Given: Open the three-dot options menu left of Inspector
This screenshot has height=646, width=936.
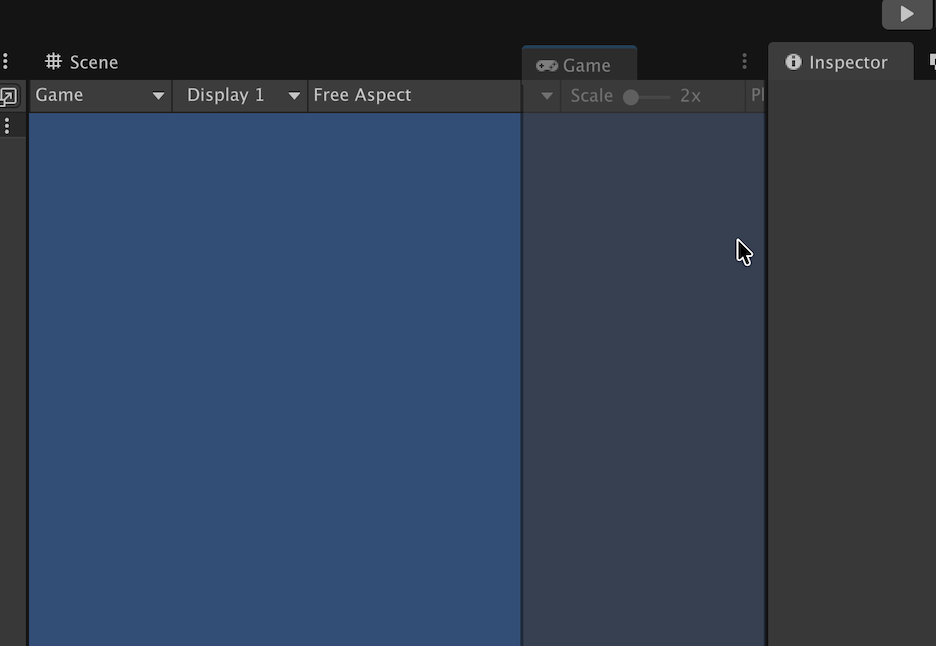Looking at the screenshot, I should tap(744, 62).
